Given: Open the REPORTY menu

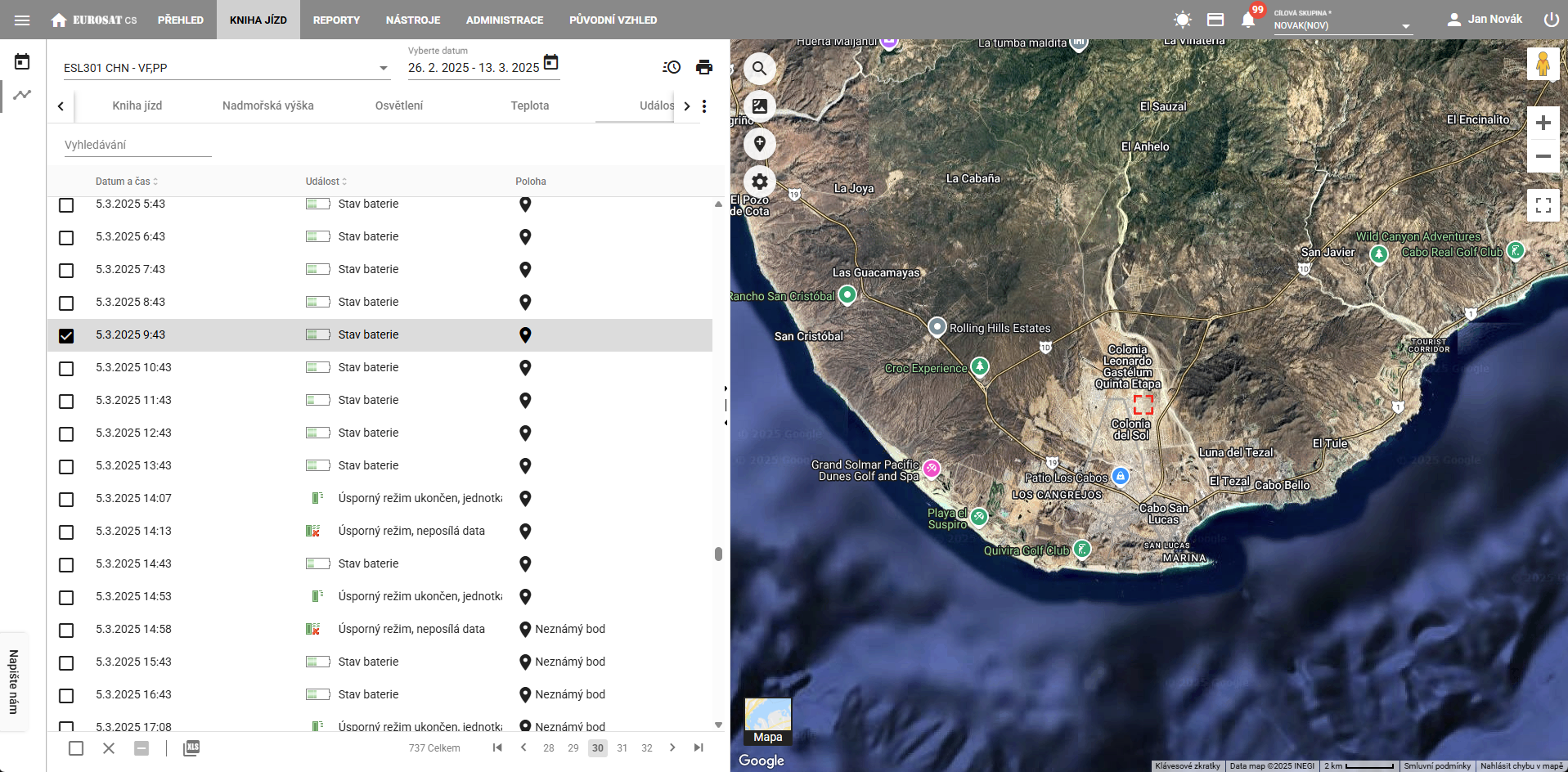Looking at the screenshot, I should coord(335,20).
